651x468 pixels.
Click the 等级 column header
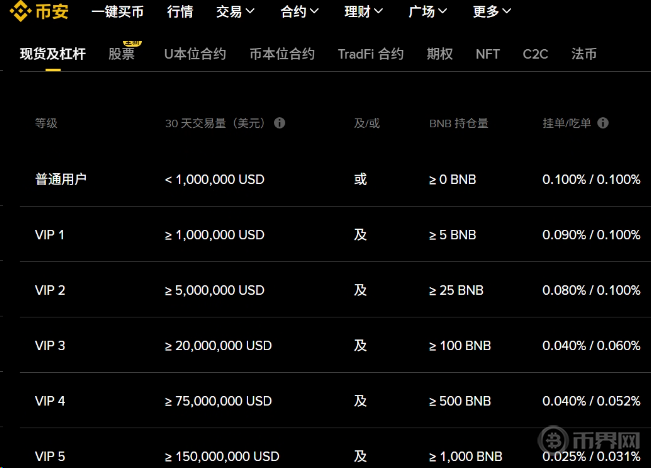tap(46, 123)
